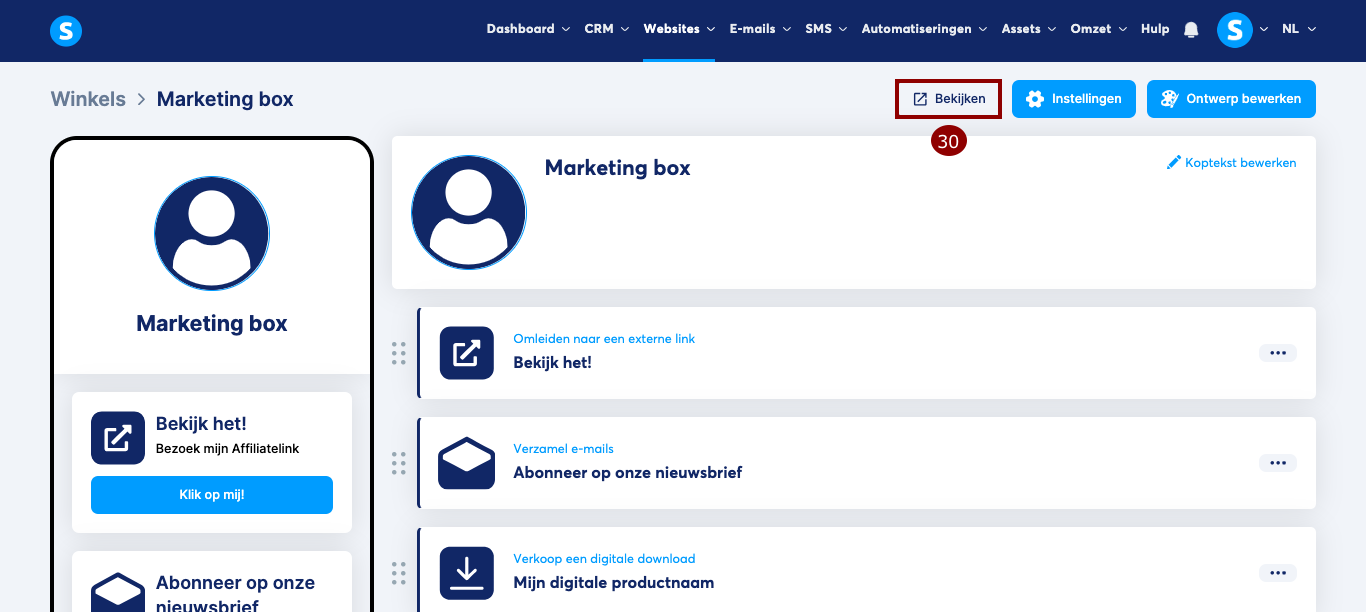The image size is (1366, 612).
Task: Click drag handle for Abonneer op onze nieuwsbrief block
Action: (x=399, y=463)
